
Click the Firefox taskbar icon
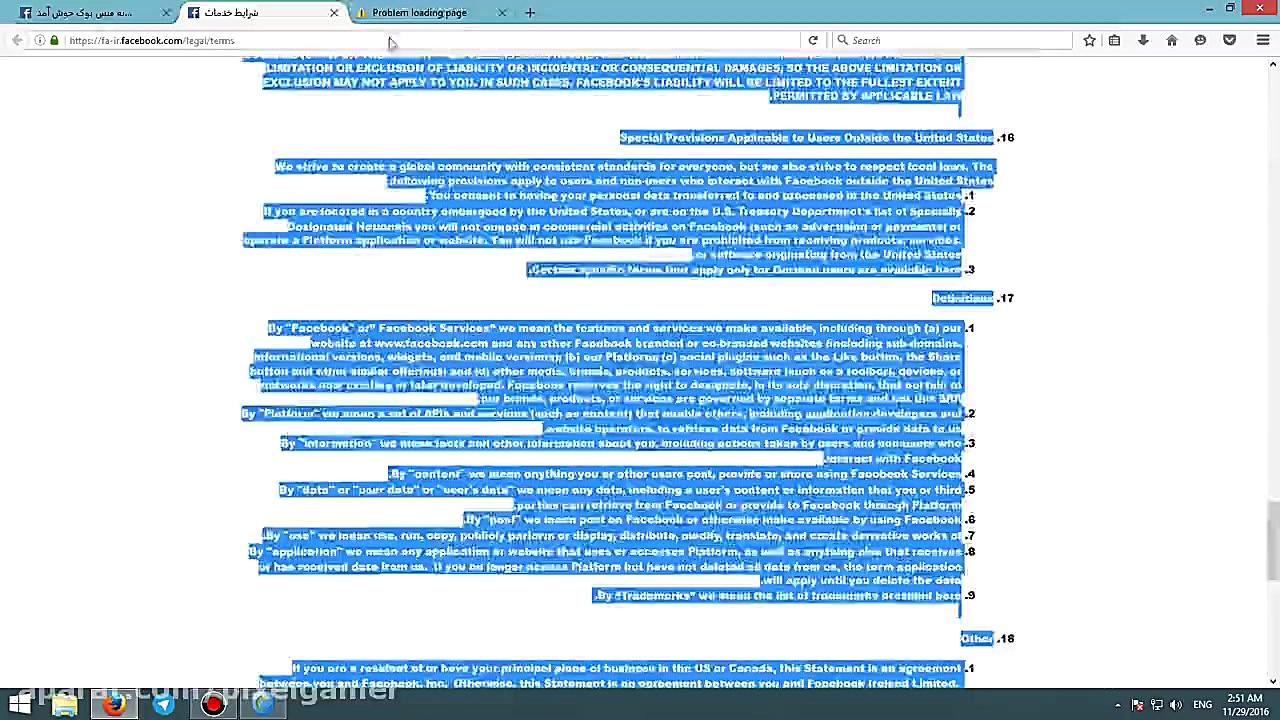114,704
